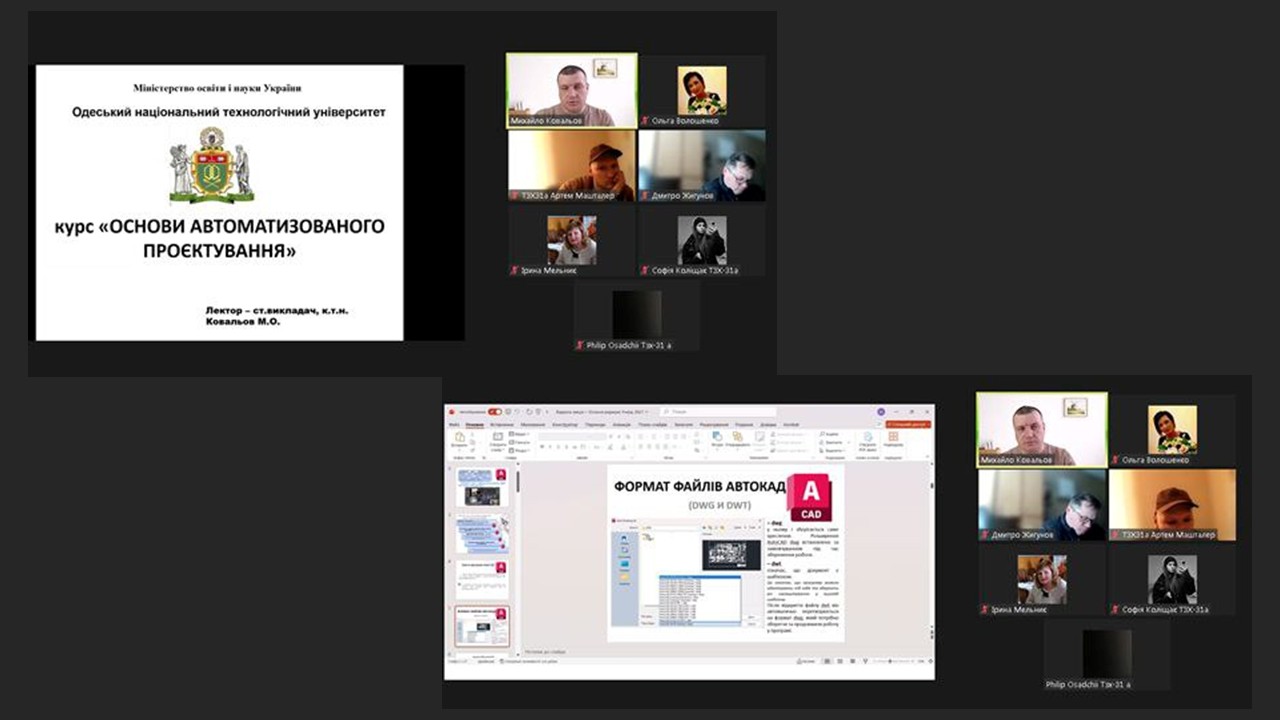
Task: Switch to Slide Sorter view in status bar
Action: click(x=839, y=661)
